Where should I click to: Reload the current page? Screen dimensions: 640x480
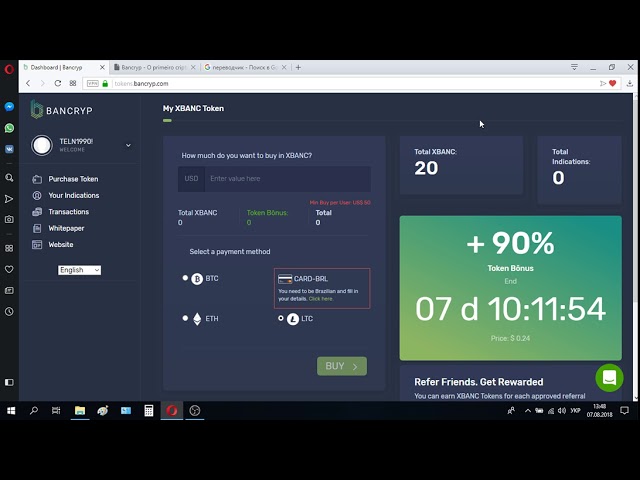pos(58,83)
